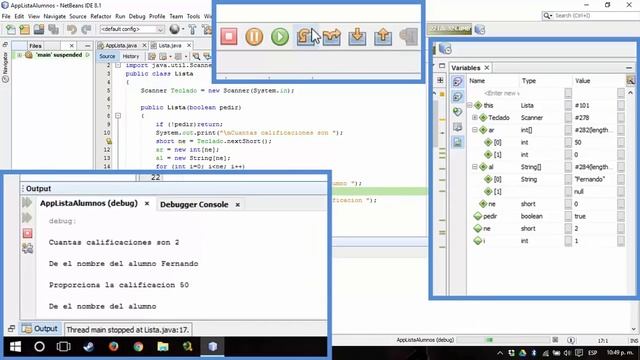Open the default config dropdown
This screenshot has width=640, height=360.
(132, 29)
